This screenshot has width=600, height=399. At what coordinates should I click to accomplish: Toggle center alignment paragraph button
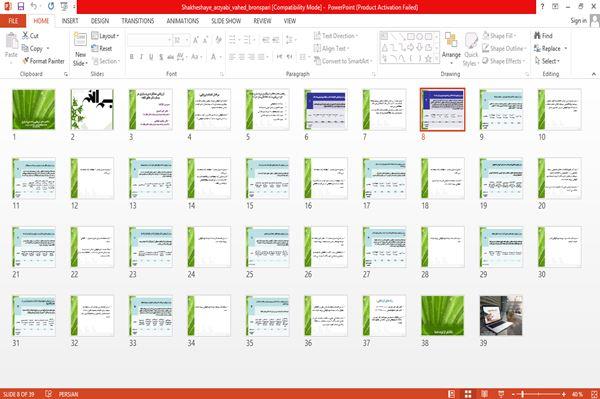point(242,57)
